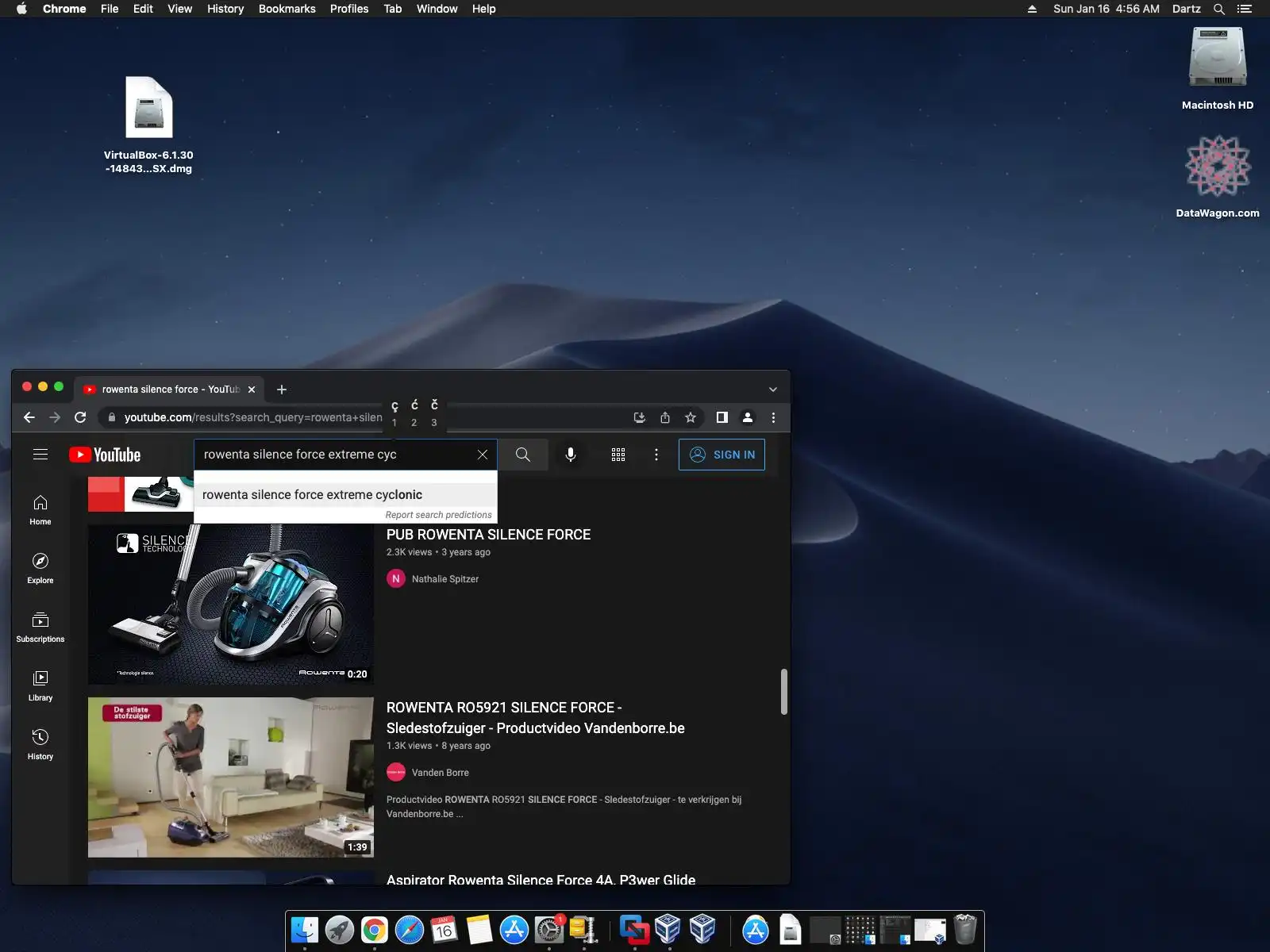Open the Profiles menu
The height and width of the screenshot is (952, 1270).
click(x=349, y=9)
